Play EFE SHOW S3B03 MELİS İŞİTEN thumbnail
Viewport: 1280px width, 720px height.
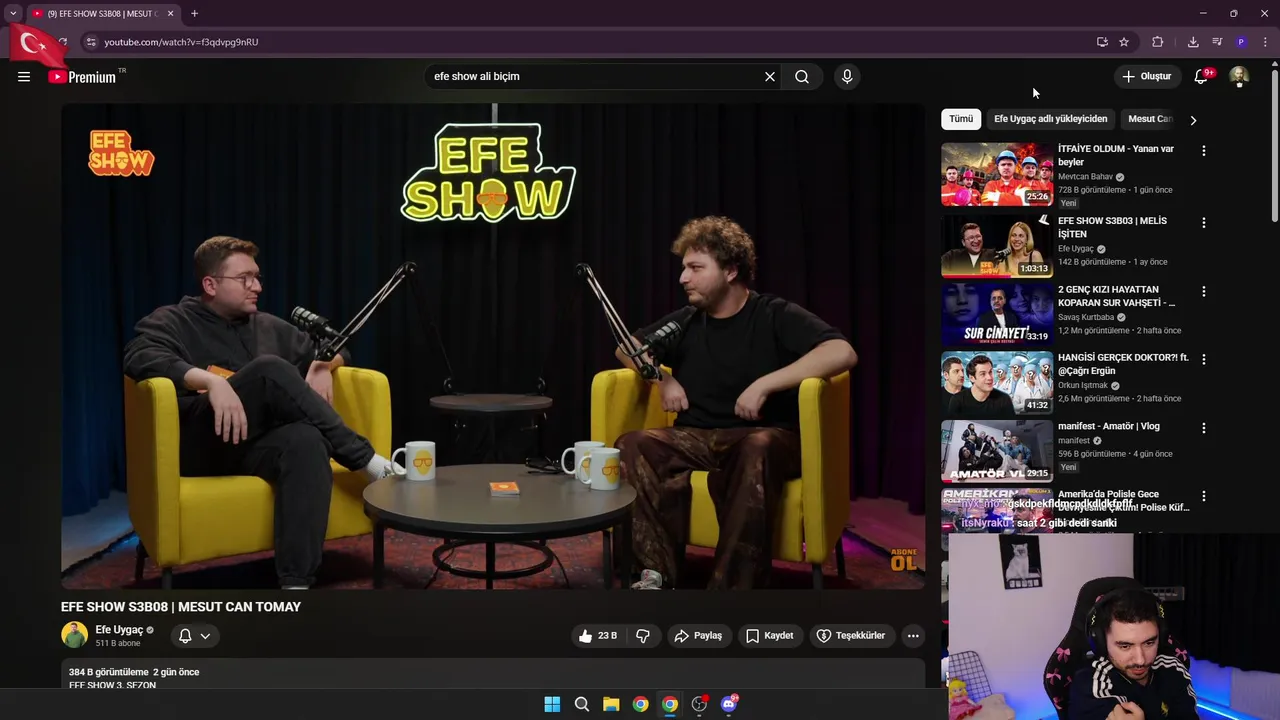(997, 246)
